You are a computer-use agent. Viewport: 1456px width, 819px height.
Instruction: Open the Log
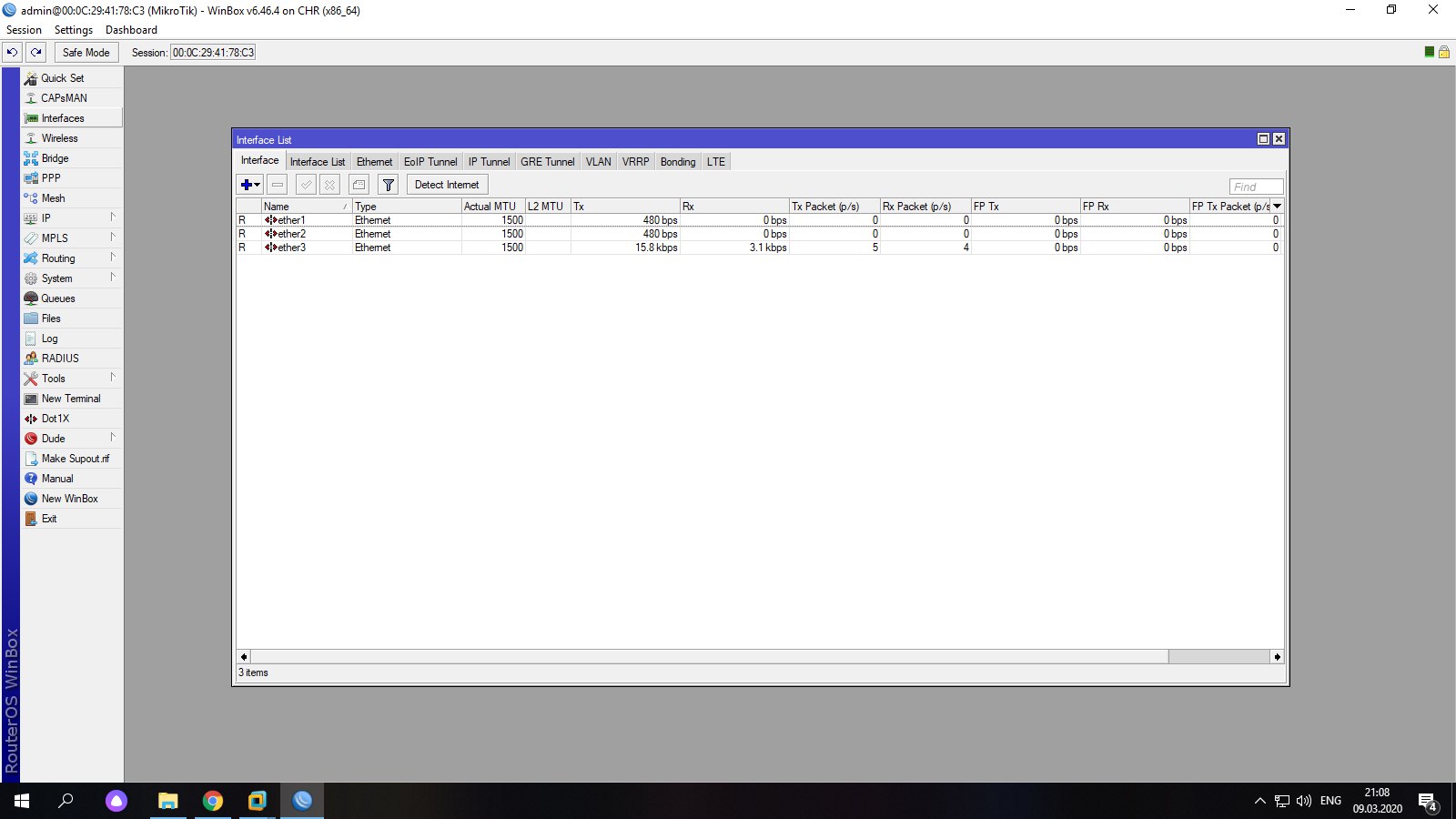(72, 339)
